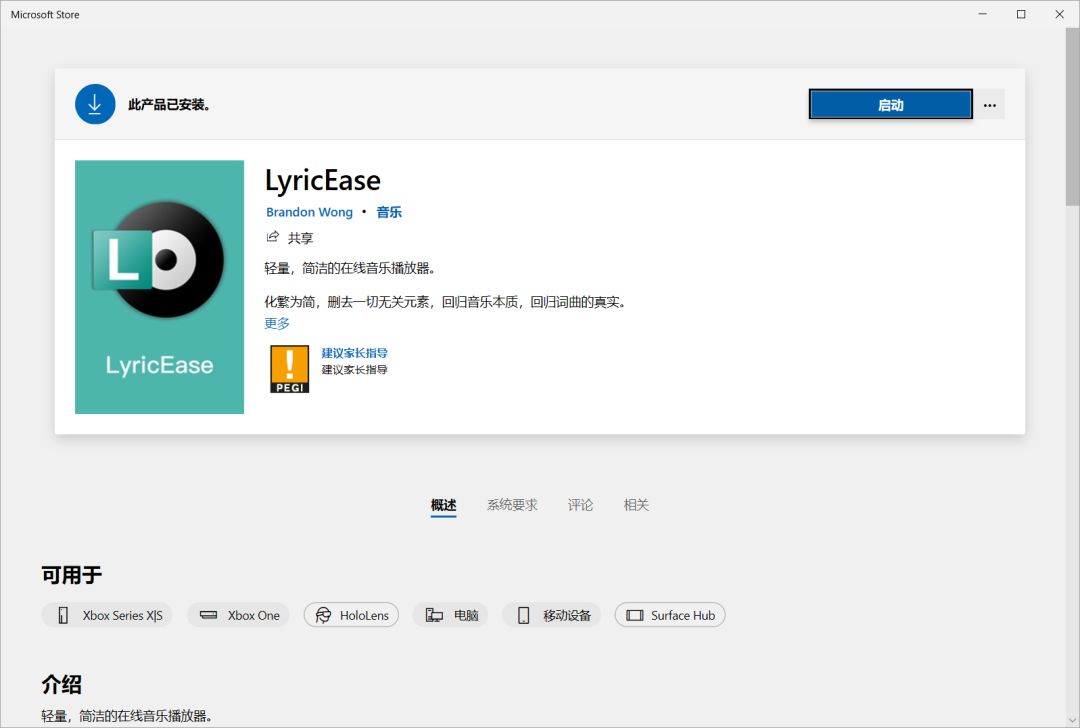The width and height of the screenshot is (1080, 728).
Task: Maximize the Microsoft Store window
Action: 1021,14
